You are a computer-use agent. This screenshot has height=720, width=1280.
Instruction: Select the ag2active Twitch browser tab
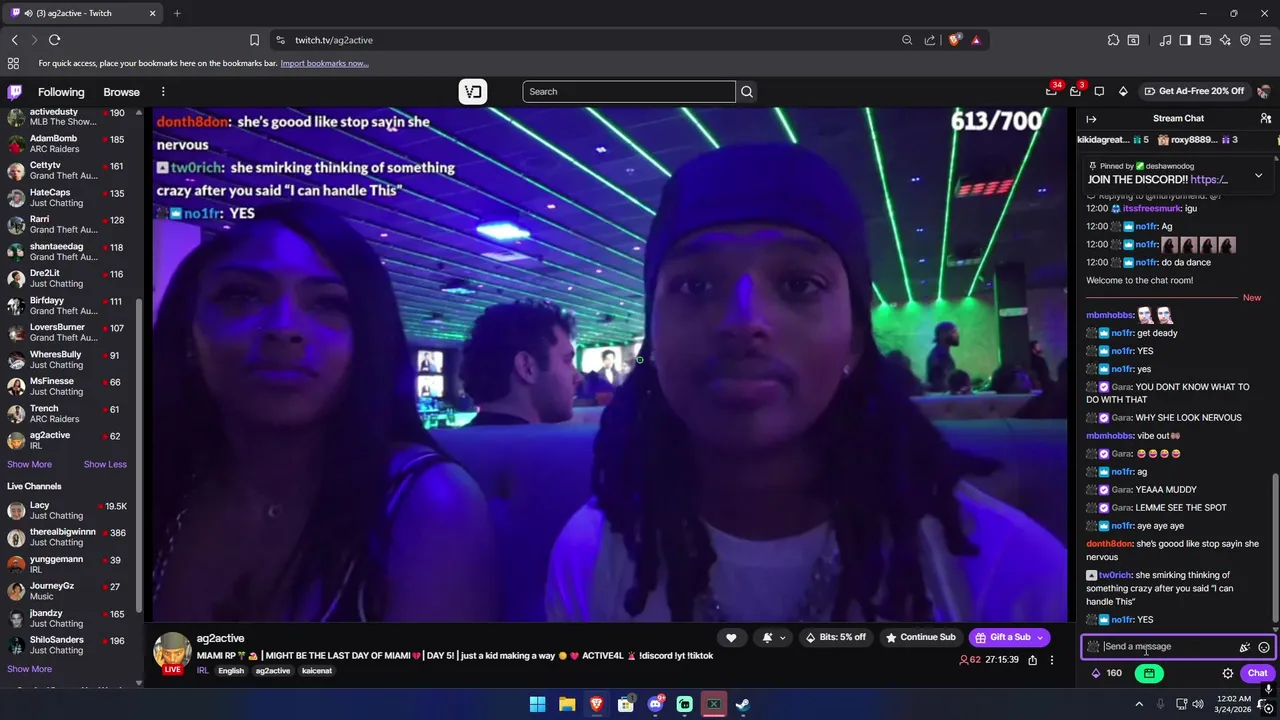click(82, 13)
